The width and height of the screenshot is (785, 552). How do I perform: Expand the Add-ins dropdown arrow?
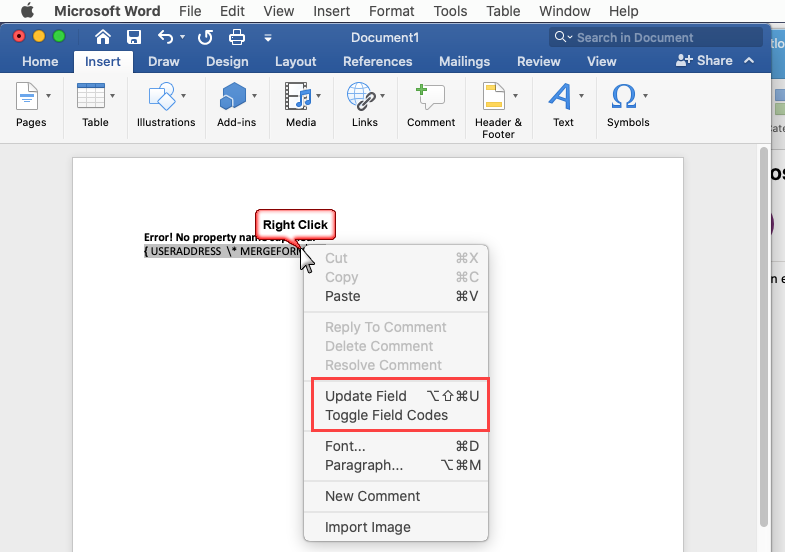coord(254,96)
